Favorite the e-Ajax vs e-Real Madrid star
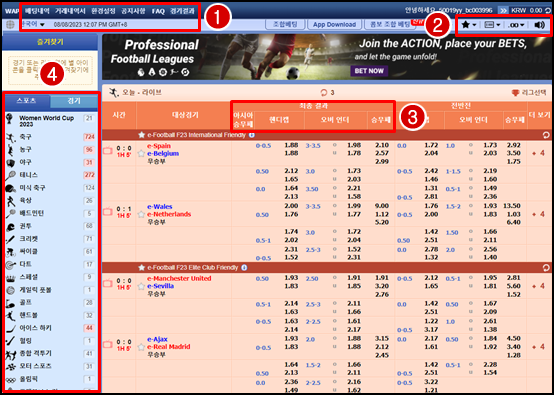This screenshot has width=554, height=395. (141, 347)
